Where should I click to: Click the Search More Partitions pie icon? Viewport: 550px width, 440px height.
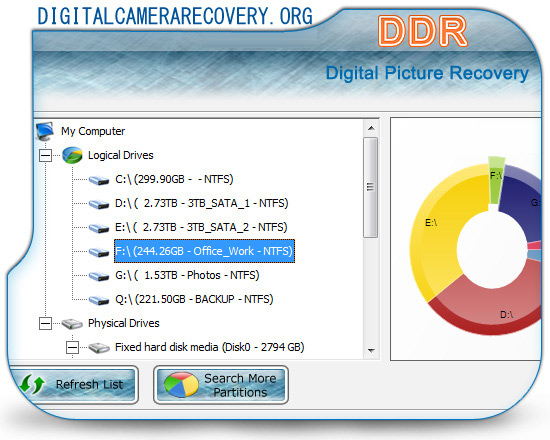[x=181, y=385]
